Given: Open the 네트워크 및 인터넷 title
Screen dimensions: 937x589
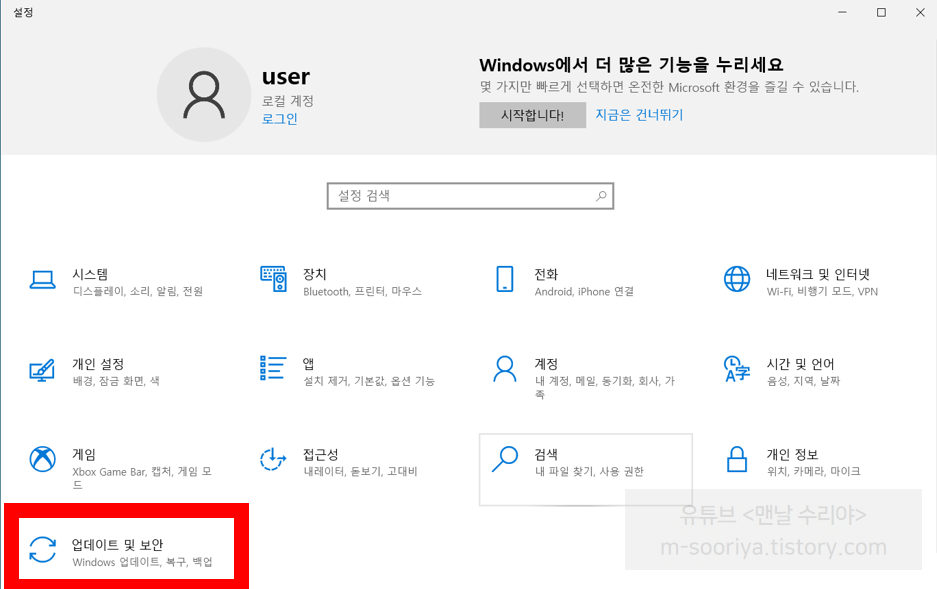Looking at the screenshot, I should tap(818, 274).
